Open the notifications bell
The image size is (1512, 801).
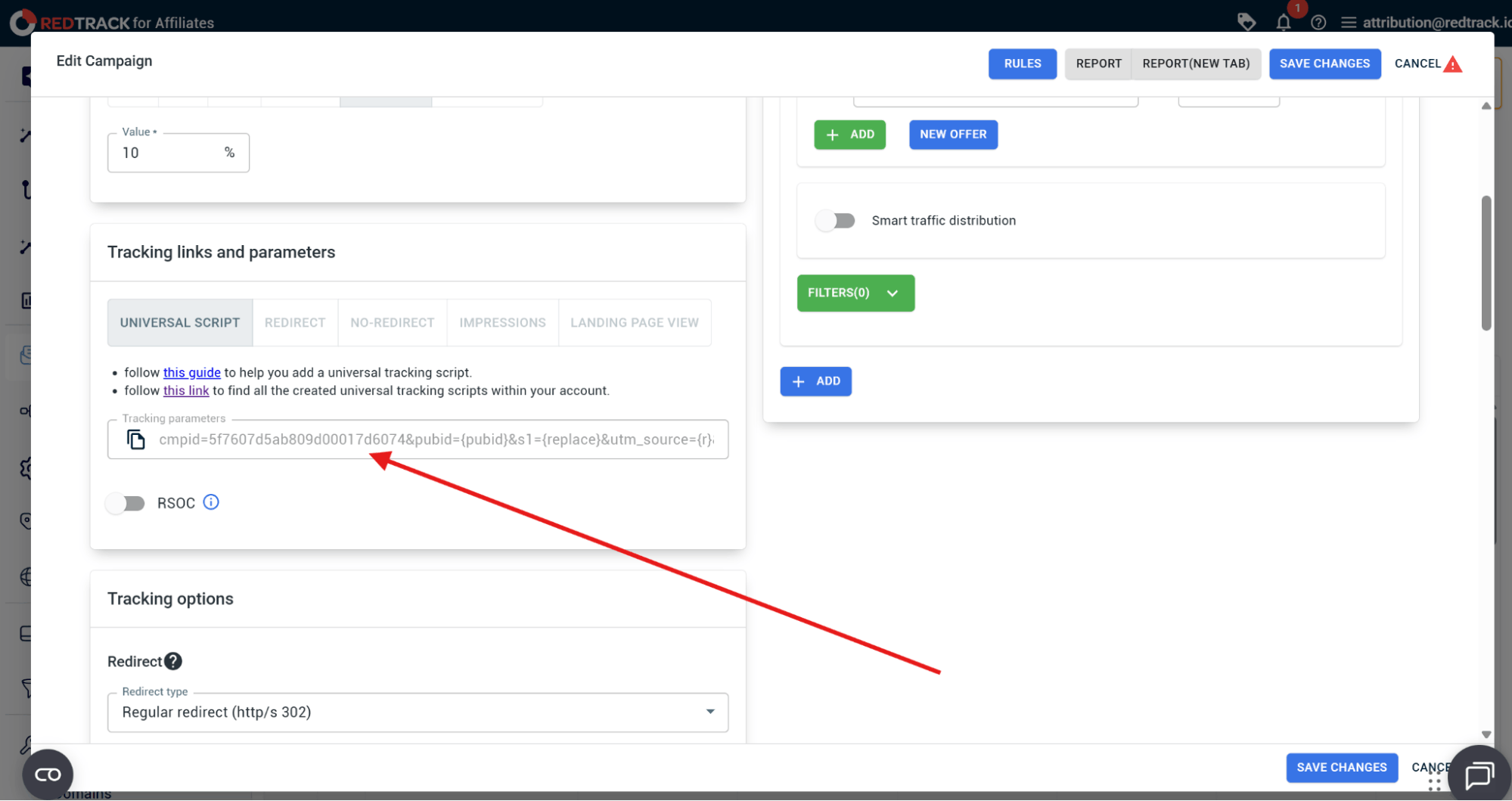coord(1284,22)
